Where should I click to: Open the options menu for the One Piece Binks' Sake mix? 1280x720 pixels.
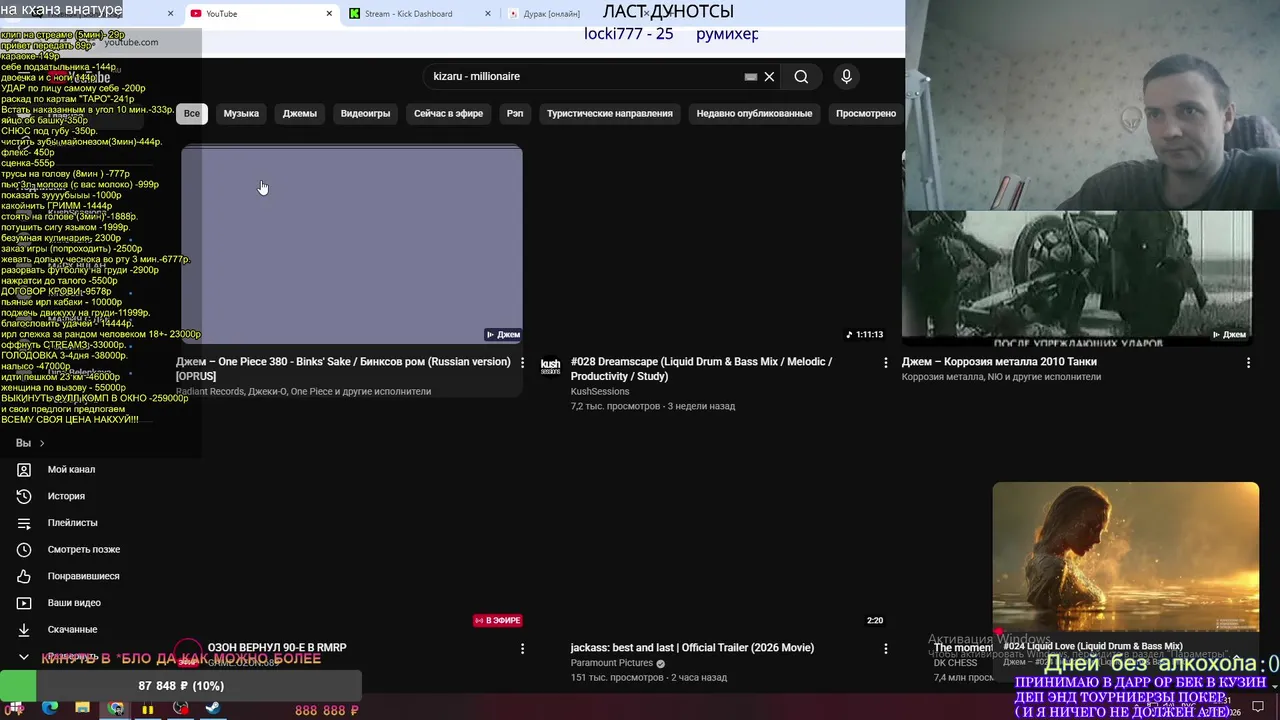pos(522,363)
